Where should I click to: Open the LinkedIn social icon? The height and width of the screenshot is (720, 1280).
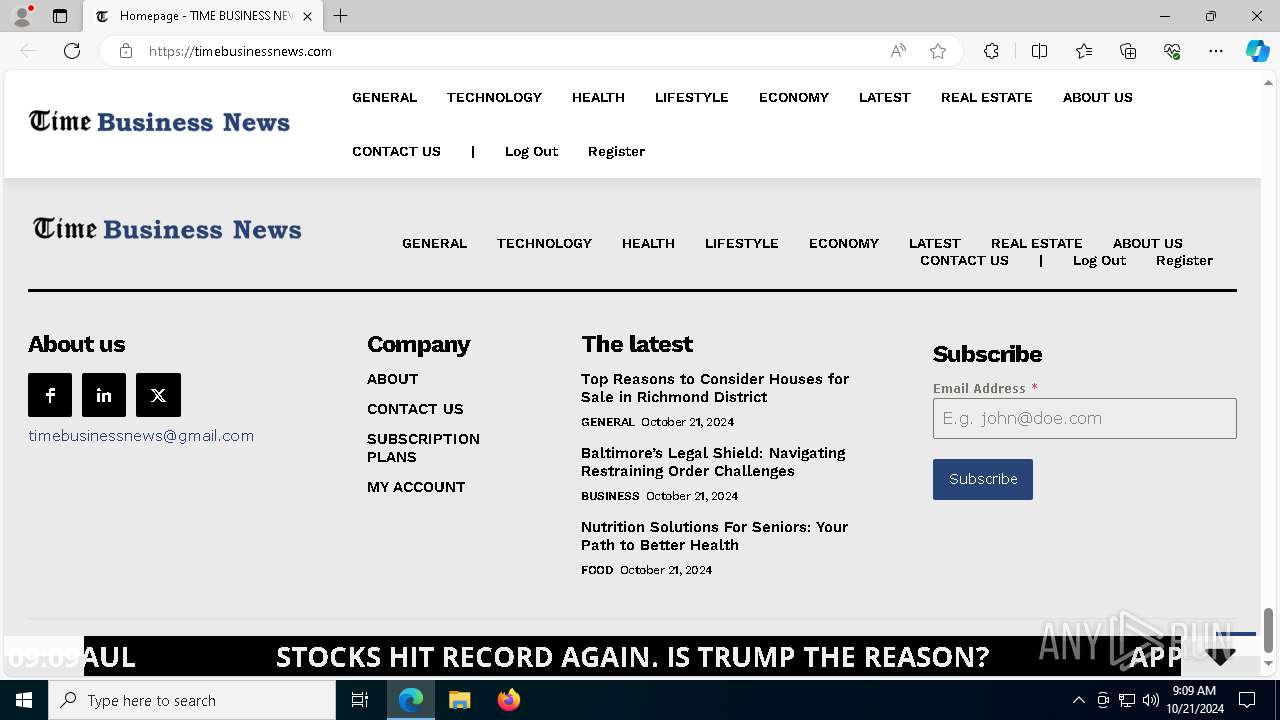pos(104,395)
